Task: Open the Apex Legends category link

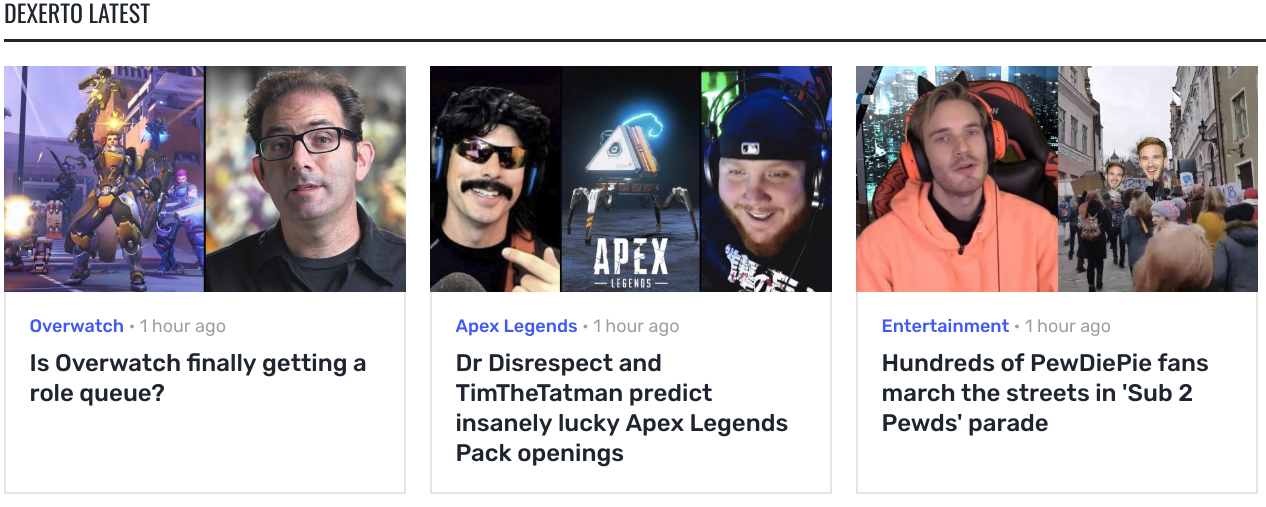Action: pyautogui.click(x=516, y=326)
